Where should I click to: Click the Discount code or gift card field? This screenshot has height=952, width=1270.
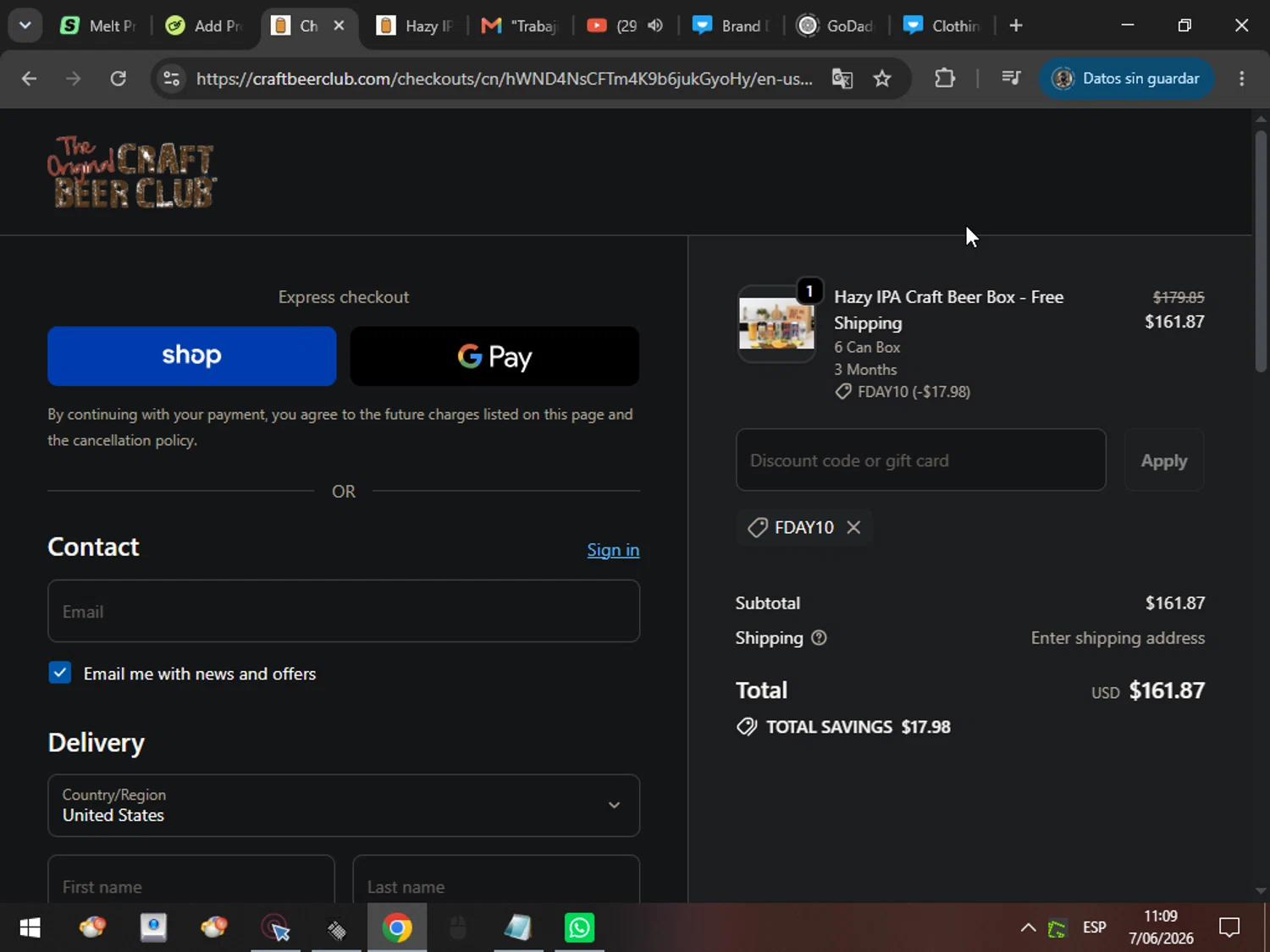point(921,459)
